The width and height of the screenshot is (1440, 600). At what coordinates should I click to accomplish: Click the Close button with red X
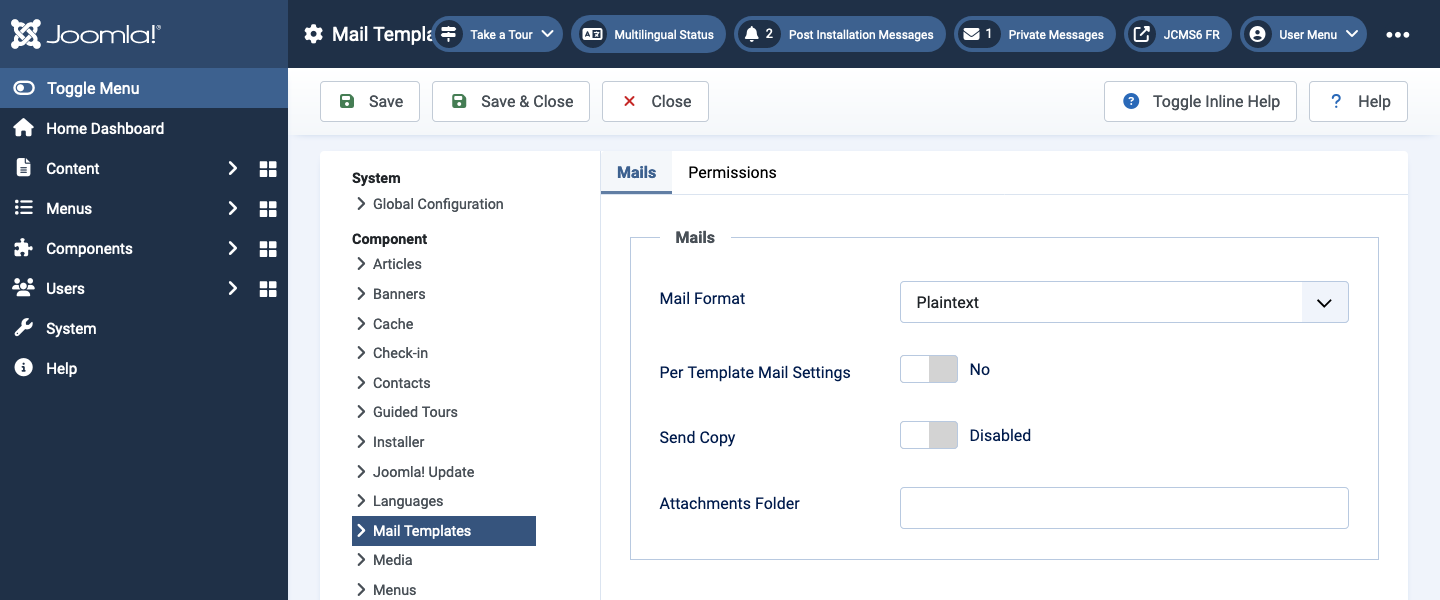[655, 101]
